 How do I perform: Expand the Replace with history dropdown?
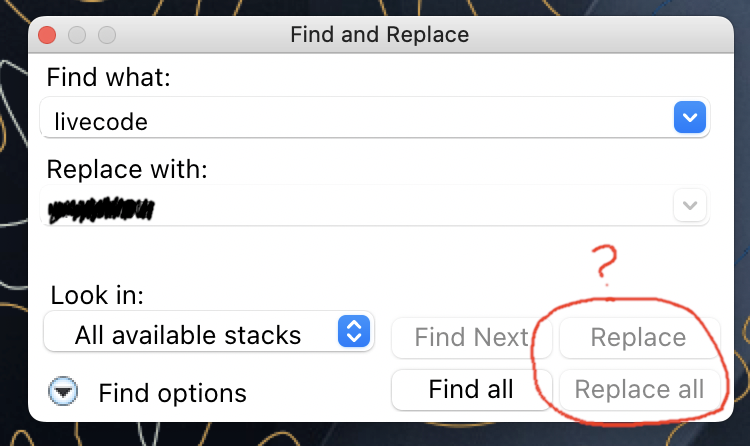pos(689,207)
